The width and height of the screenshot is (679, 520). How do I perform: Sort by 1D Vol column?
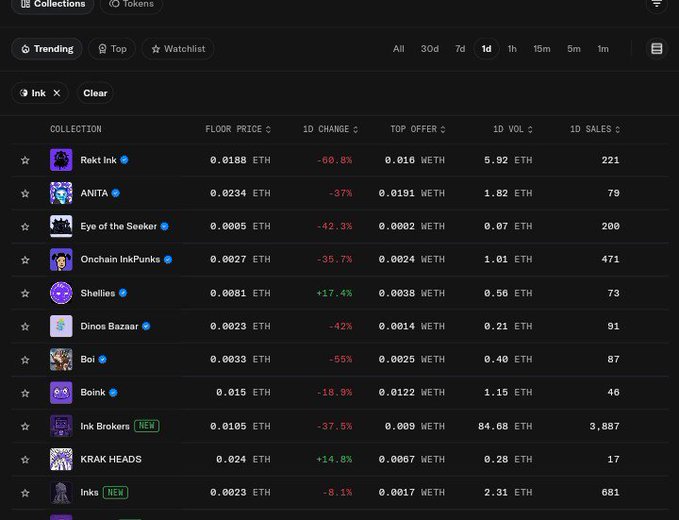(513, 129)
